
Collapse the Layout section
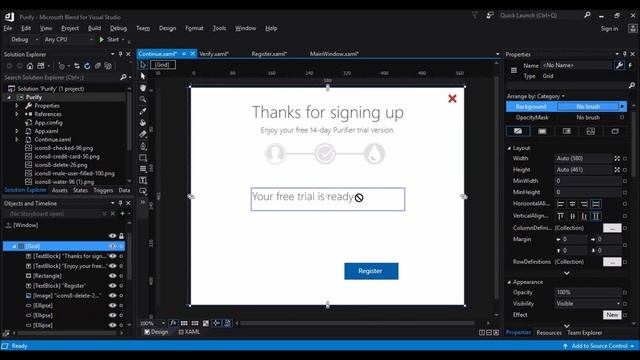click(x=509, y=148)
